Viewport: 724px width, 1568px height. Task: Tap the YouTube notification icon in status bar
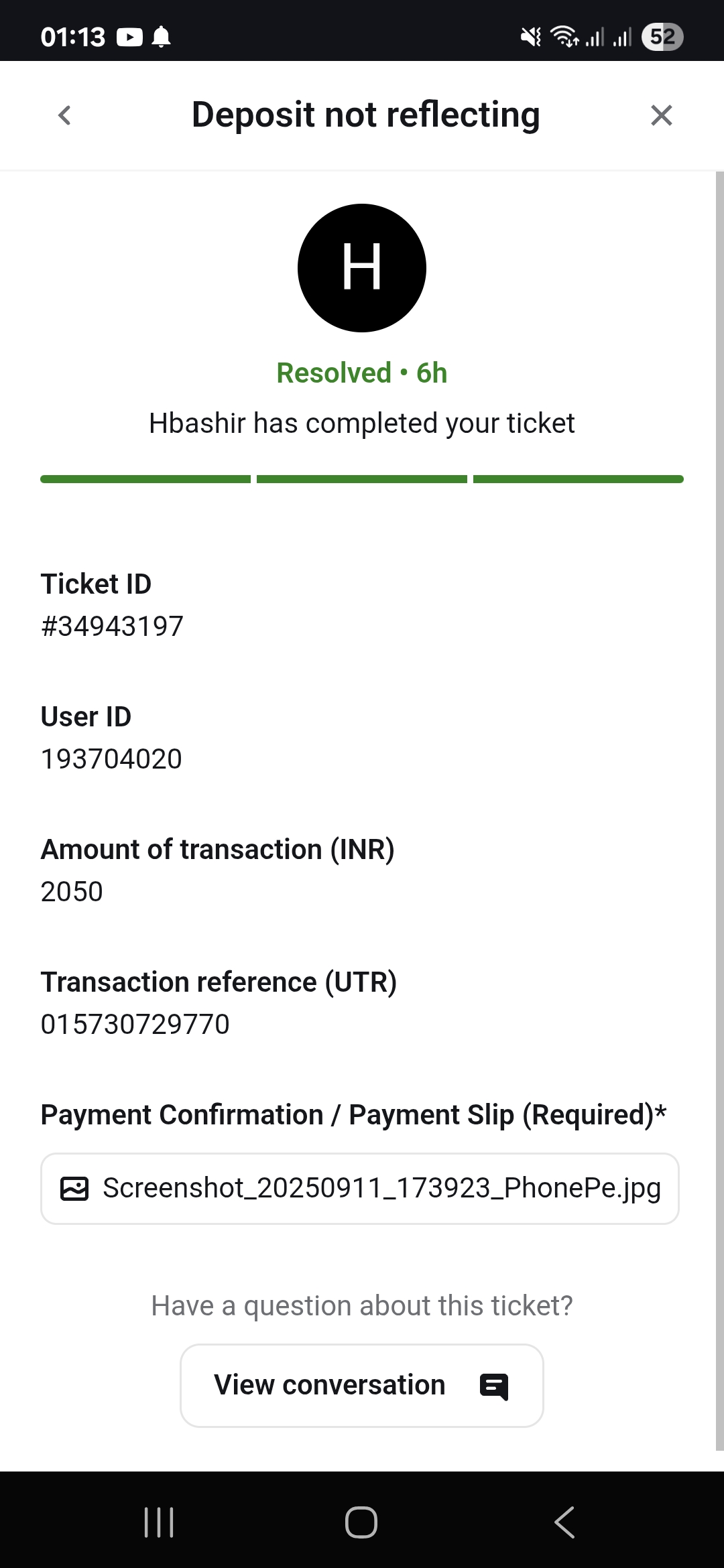click(x=129, y=37)
